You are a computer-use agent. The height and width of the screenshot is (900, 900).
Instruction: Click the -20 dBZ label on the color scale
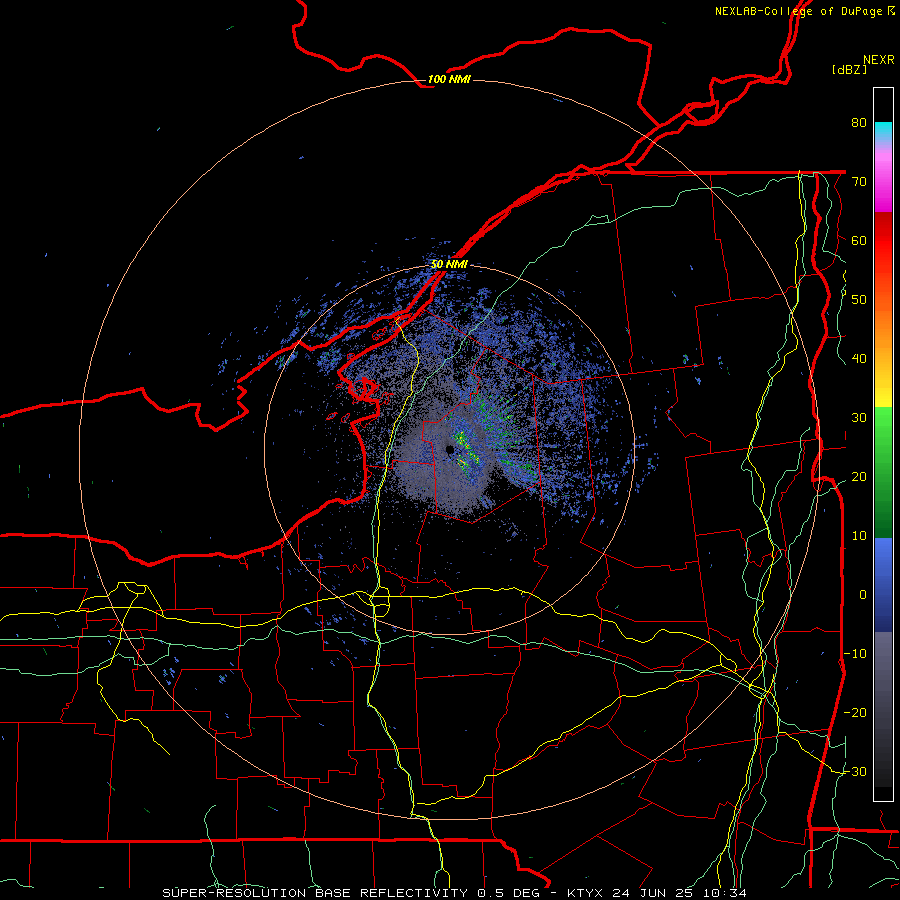[x=855, y=712]
